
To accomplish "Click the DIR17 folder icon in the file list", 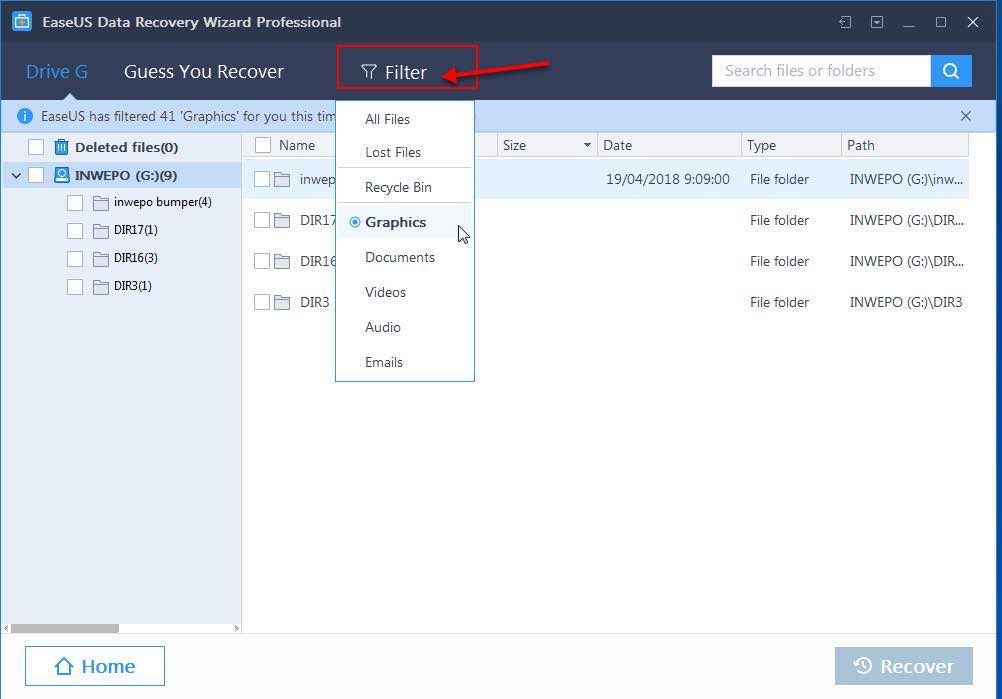I will click(x=282, y=220).
